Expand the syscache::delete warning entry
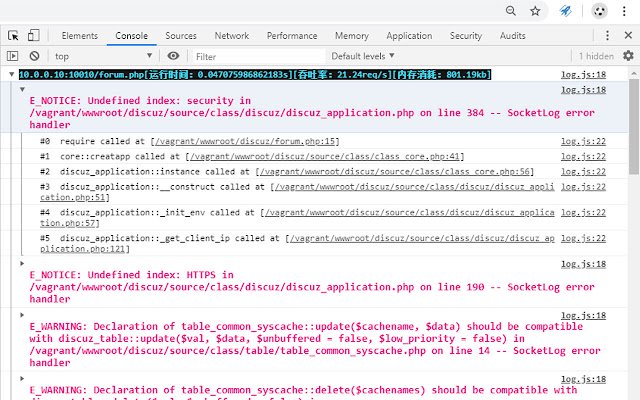This screenshot has width=640, height=400. pyautogui.click(x=22, y=379)
